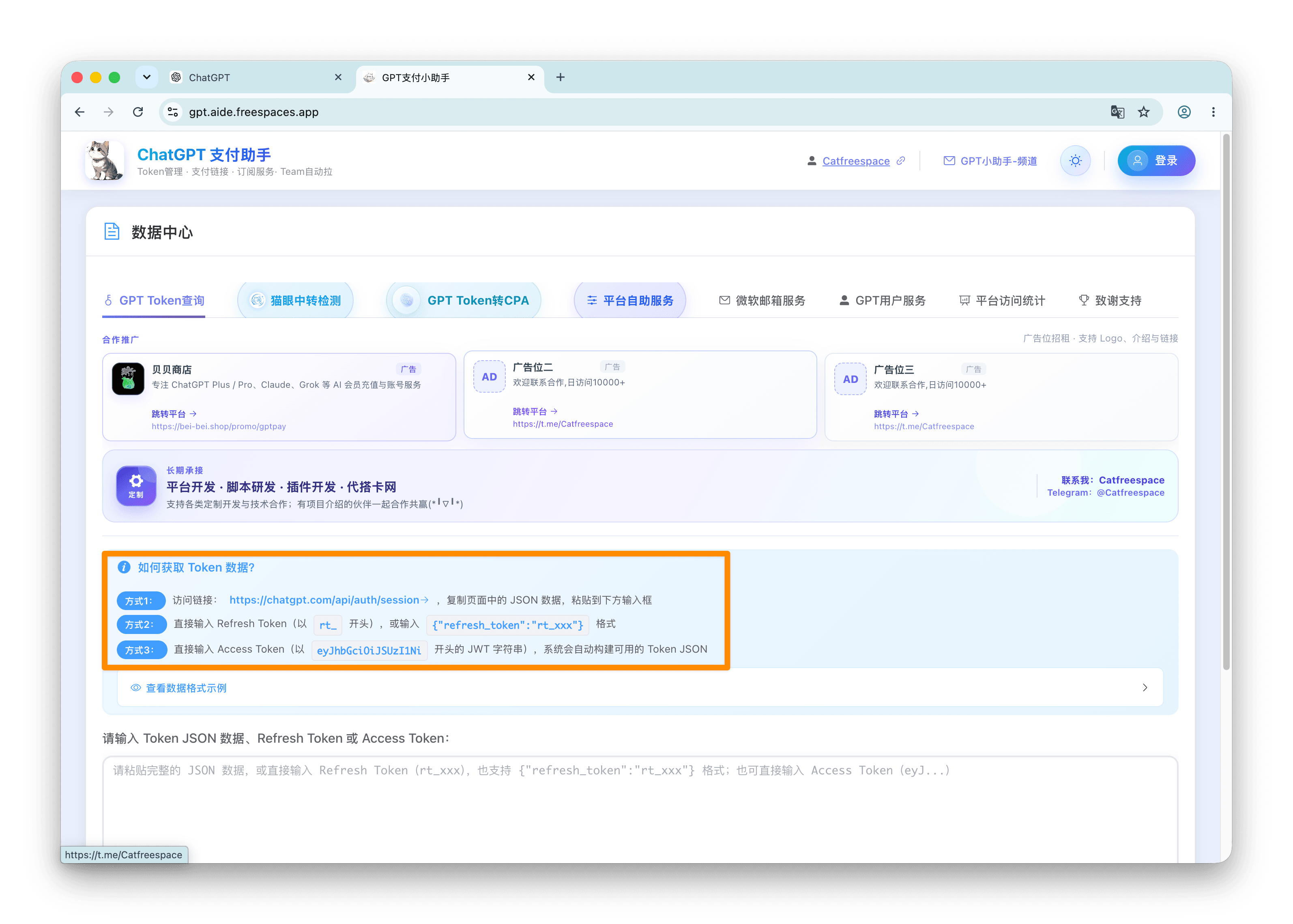Image resolution: width=1293 pixels, height=924 pixels.
Task: Bookmark this page with the star icon
Action: coord(1143,112)
